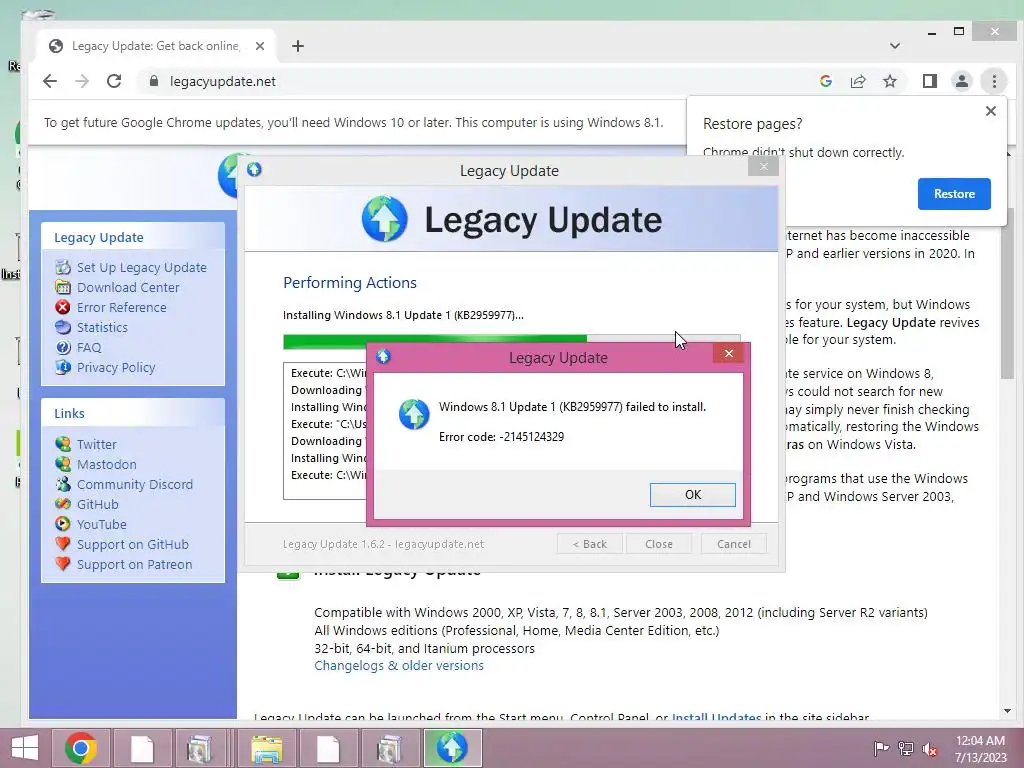This screenshot has width=1024, height=768.
Task: Click OK in the failed install dialog
Action: pyautogui.click(x=692, y=494)
